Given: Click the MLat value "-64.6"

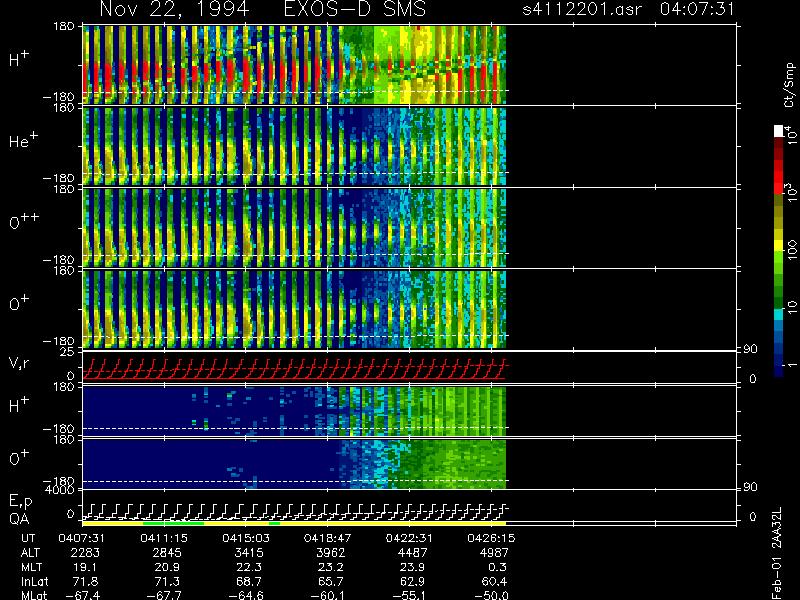Looking at the screenshot, I should coord(246,595).
